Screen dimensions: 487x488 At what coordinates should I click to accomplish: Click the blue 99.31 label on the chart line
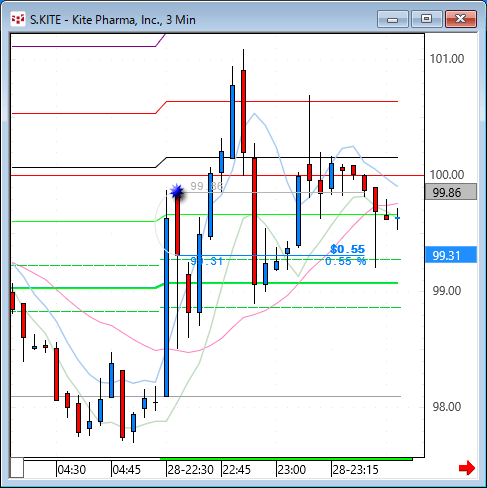(207, 261)
